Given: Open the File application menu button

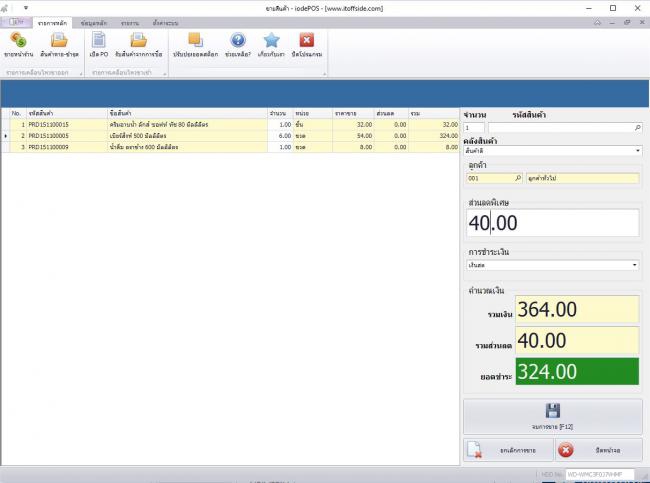Looking at the screenshot, I should 17,22.
